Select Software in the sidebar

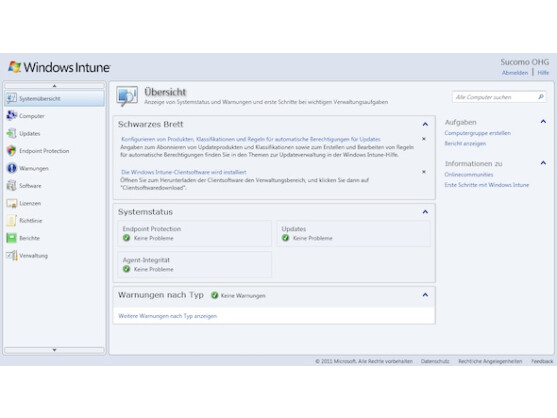pos(54,185)
